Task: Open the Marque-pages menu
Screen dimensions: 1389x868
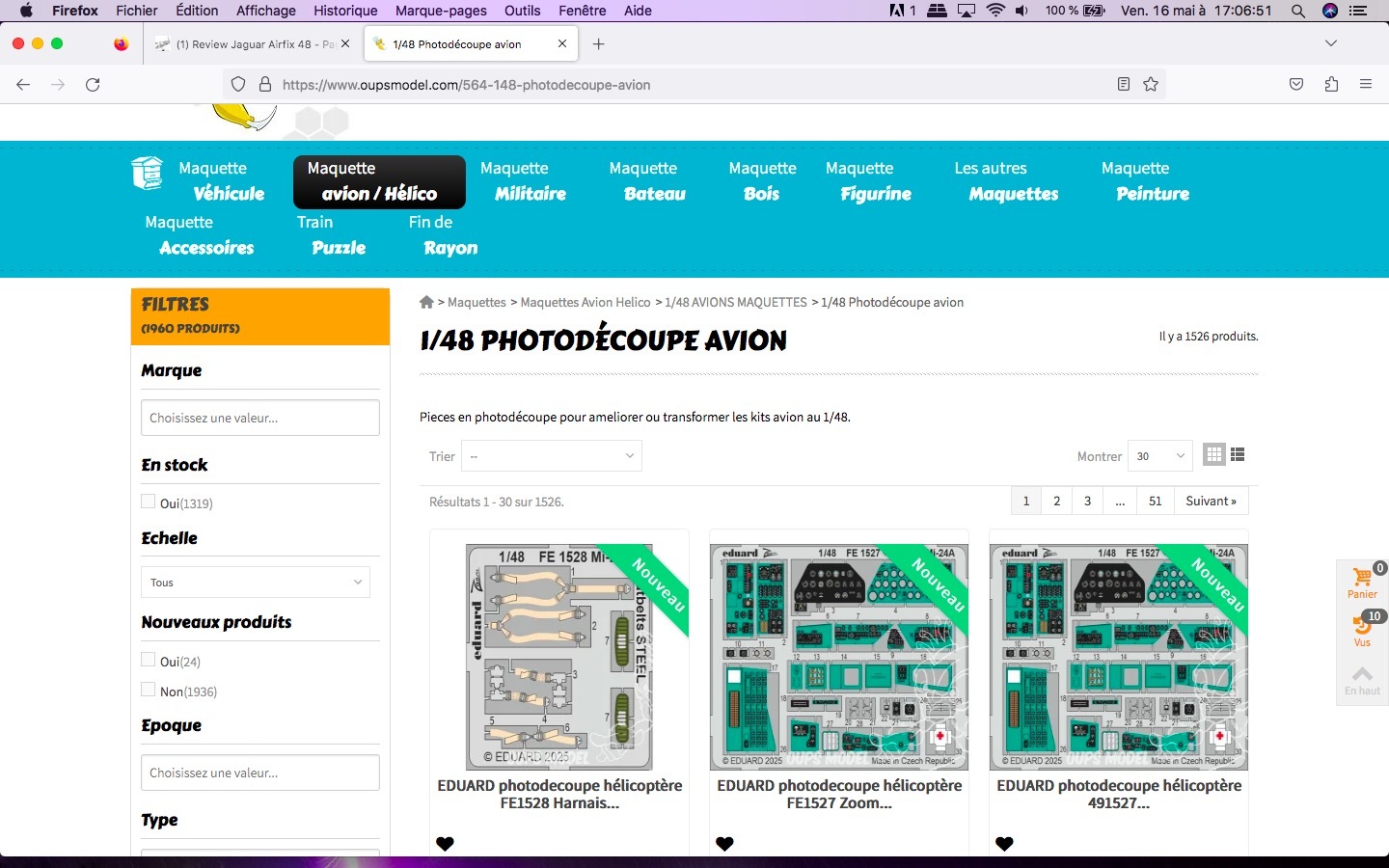Action: click(x=441, y=11)
